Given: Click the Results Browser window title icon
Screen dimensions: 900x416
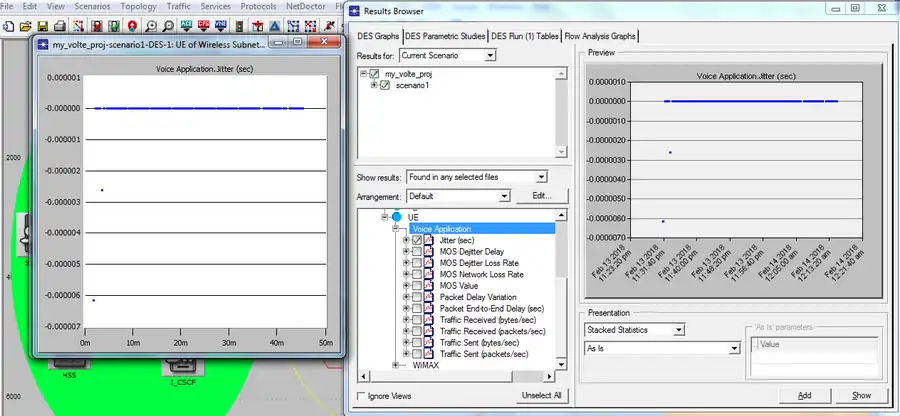Looking at the screenshot, I should pyautogui.click(x=355, y=11).
